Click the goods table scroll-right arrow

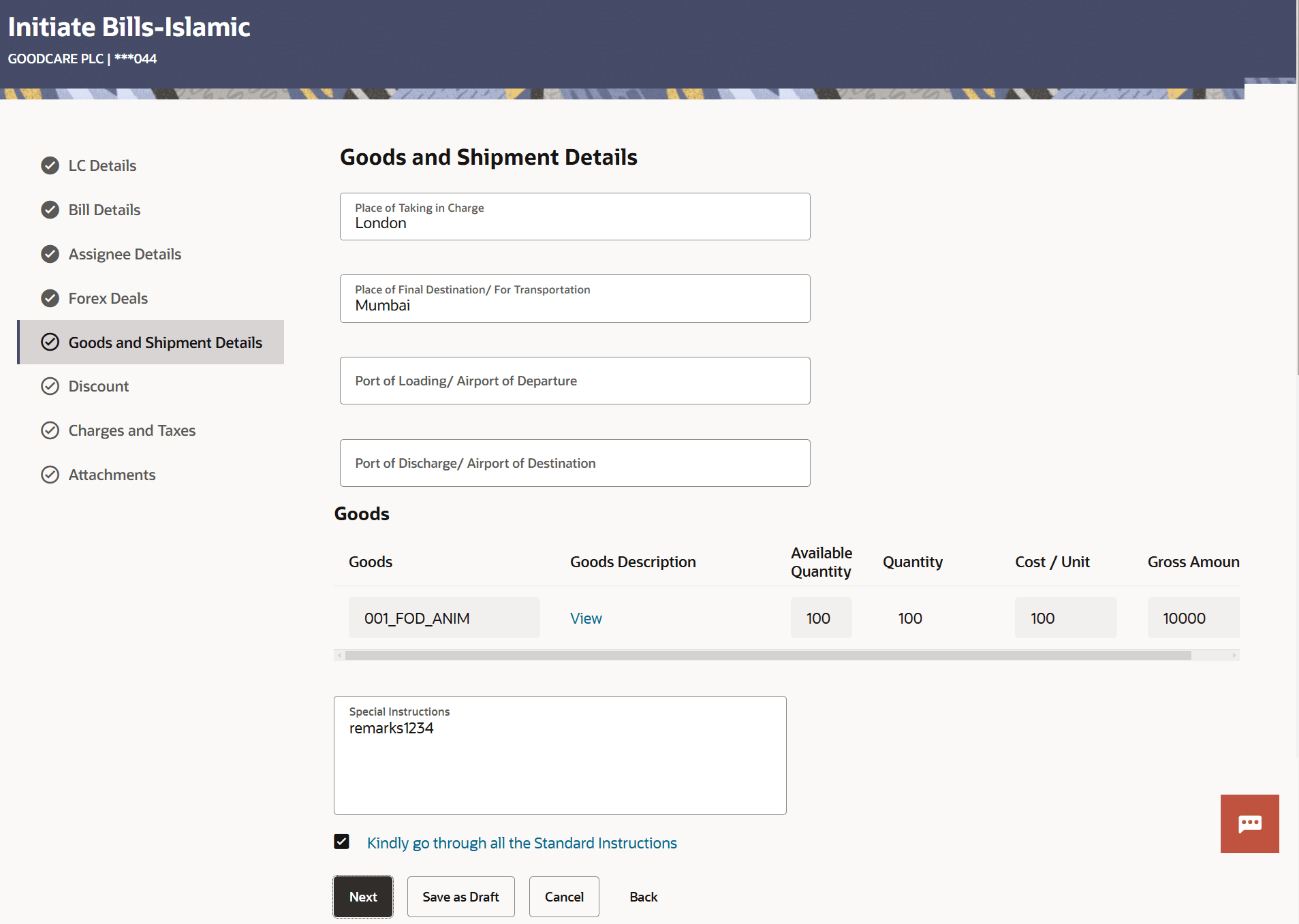pyautogui.click(x=1234, y=655)
